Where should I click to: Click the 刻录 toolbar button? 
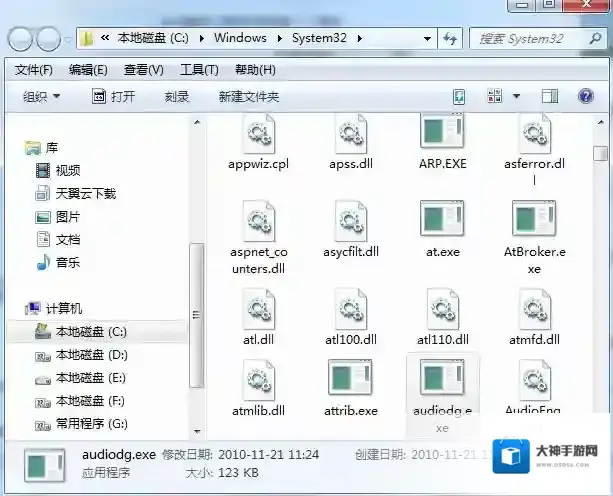[177, 97]
